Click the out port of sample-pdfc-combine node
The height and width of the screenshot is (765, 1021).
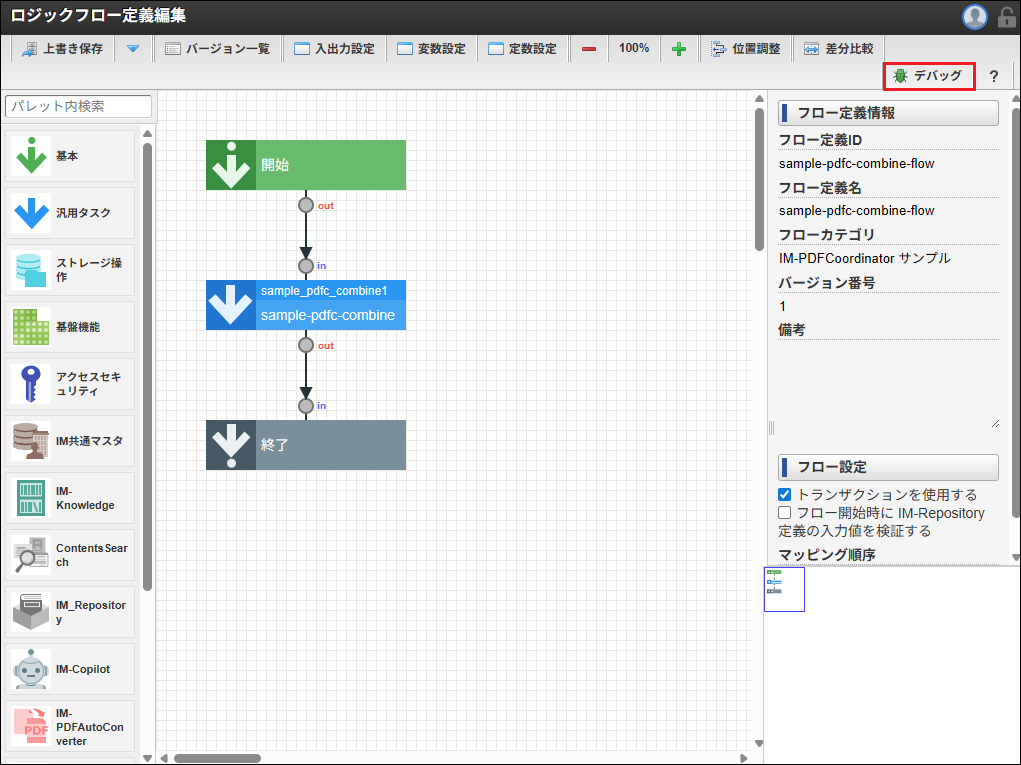pyautogui.click(x=306, y=345)
